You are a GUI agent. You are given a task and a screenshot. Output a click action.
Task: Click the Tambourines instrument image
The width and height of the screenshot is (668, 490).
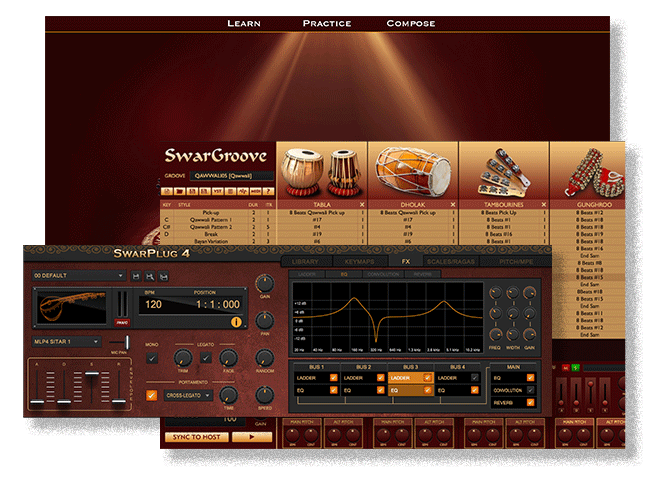click(503, 172)
